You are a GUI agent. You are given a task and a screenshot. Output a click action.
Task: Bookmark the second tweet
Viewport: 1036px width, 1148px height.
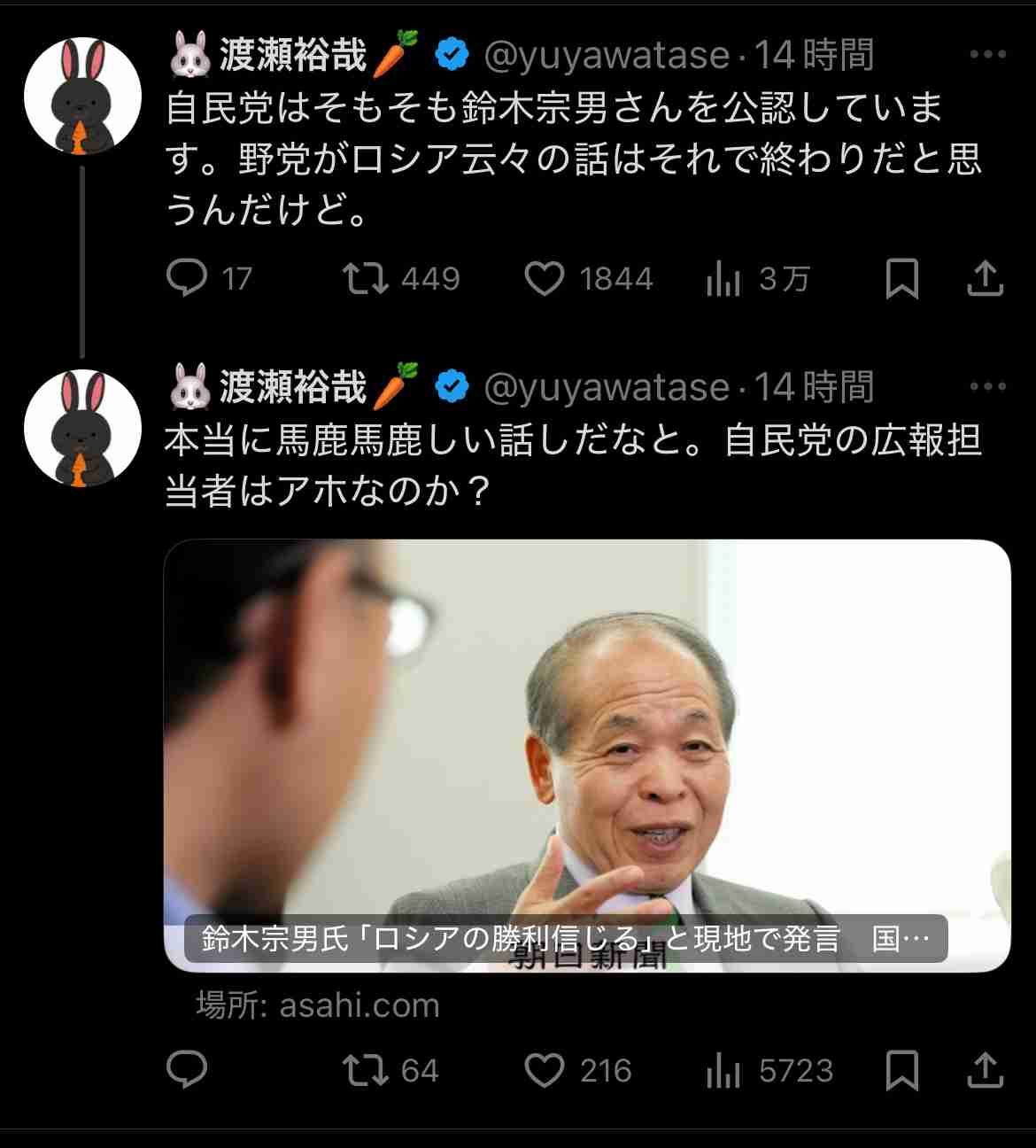(901, 1070)
